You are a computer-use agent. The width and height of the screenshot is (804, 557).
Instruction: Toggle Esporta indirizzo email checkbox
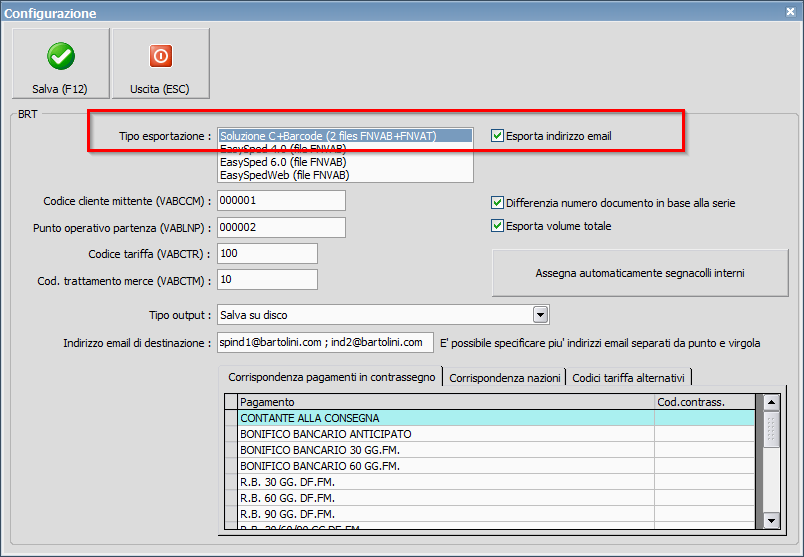[x=497, y=136]
